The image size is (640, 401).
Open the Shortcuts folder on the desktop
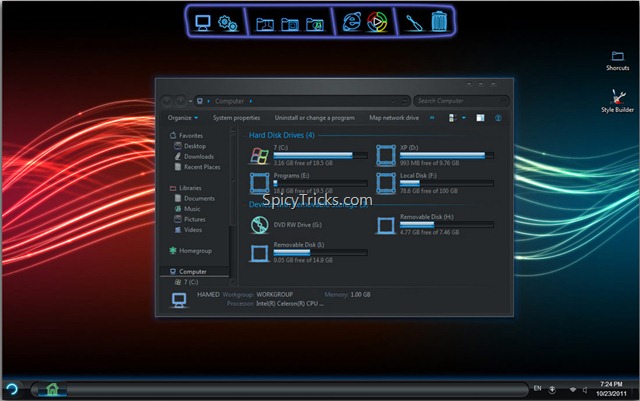point(617,60)
